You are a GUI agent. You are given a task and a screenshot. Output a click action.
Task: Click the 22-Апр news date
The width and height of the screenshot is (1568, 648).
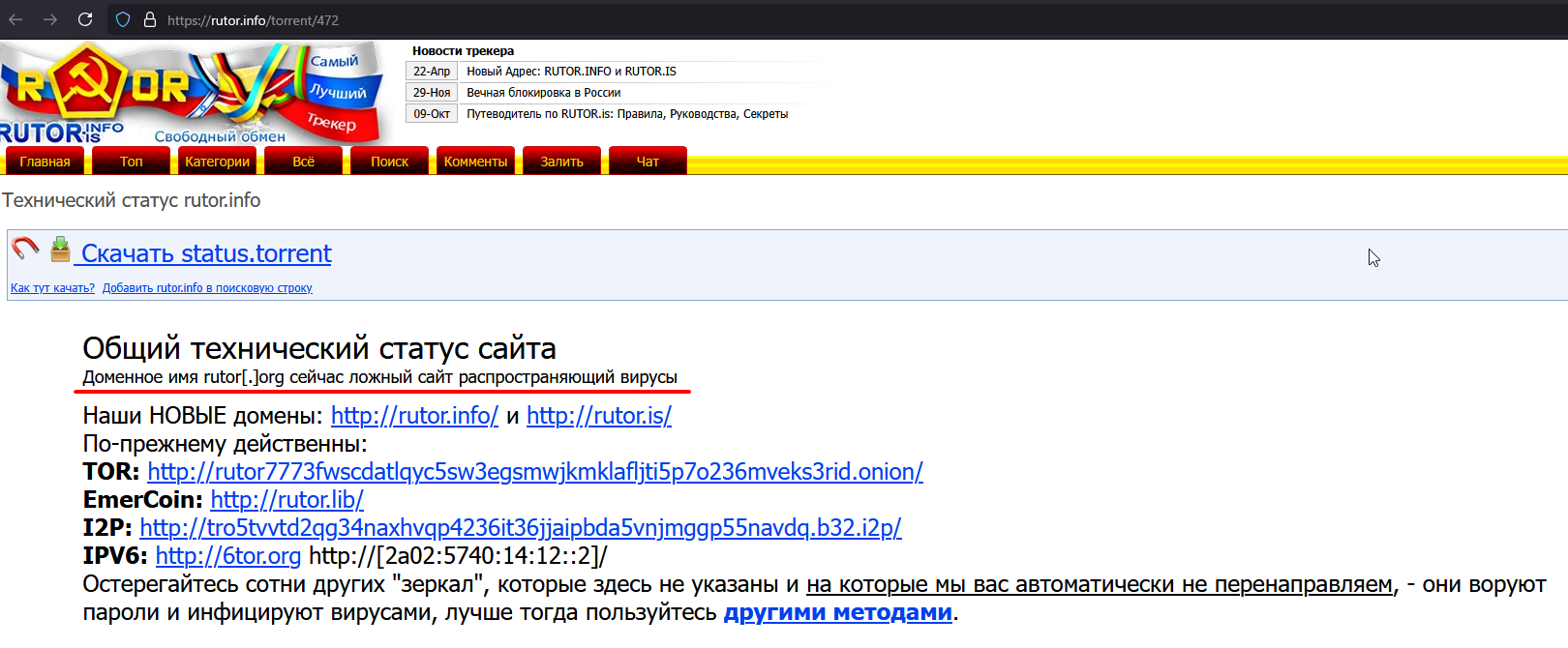click(x=432, y=72)
